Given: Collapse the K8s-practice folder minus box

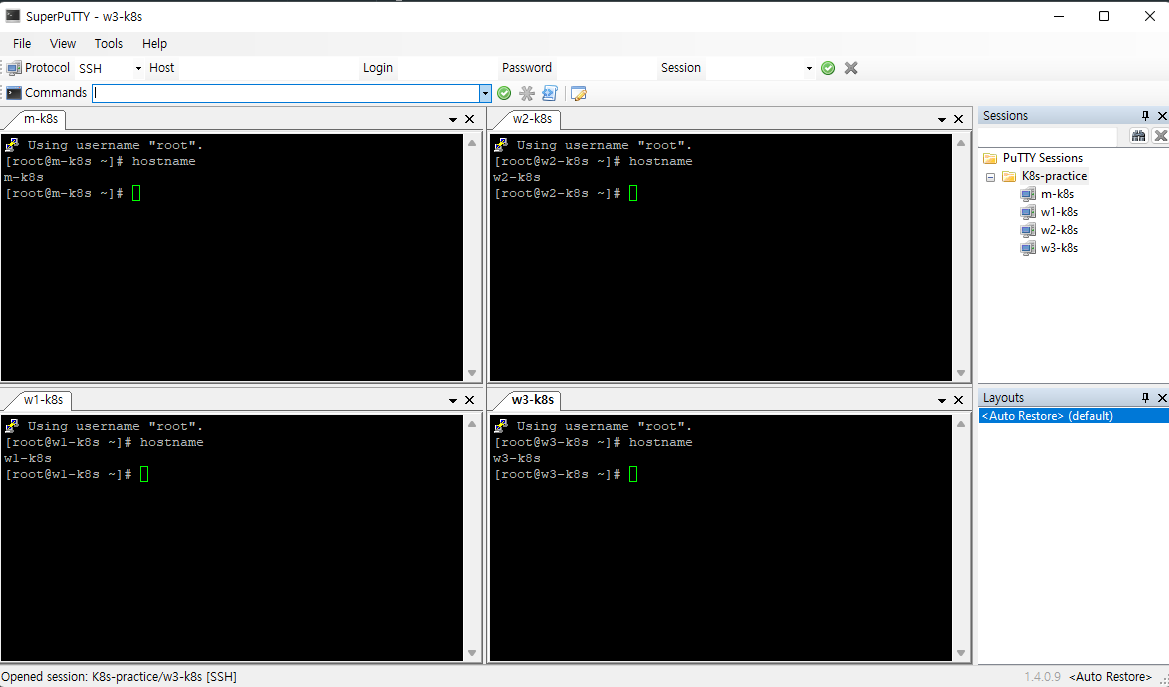Looking at the screenshot, I should pos(990,177).
